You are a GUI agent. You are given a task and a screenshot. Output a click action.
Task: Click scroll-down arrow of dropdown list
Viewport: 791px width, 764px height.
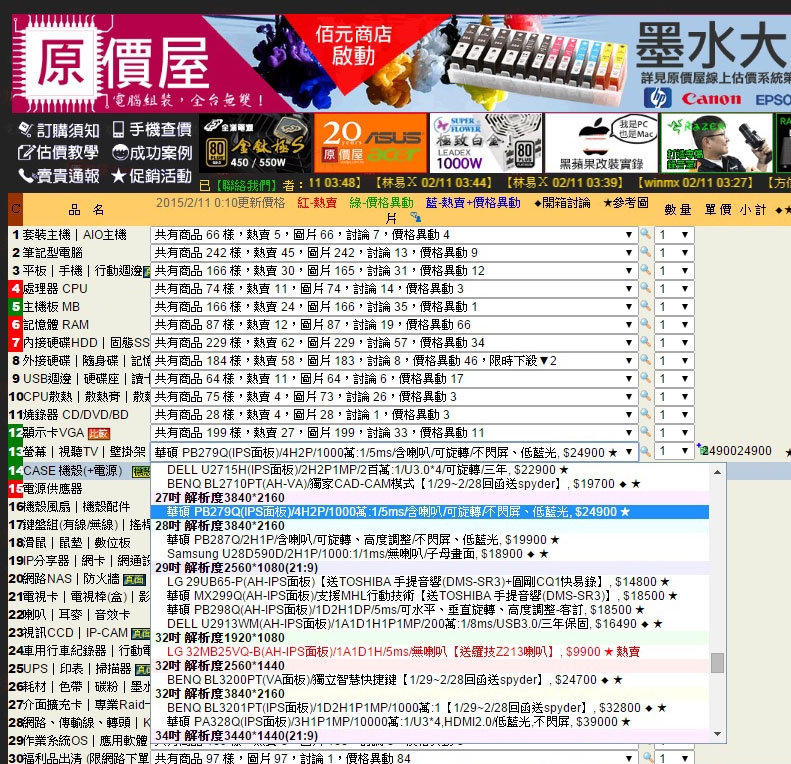tap(717, 734)
